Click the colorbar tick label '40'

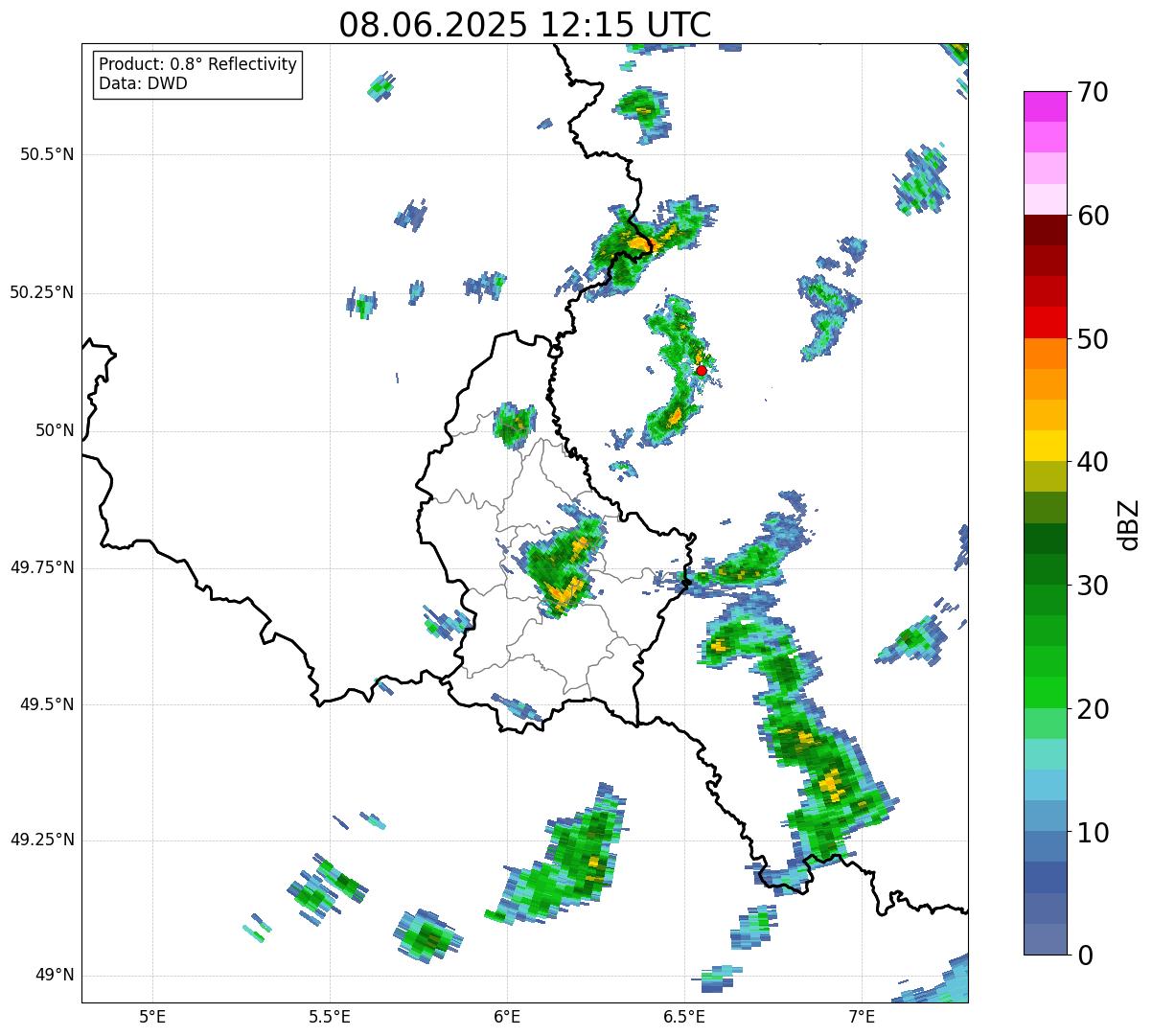[x=1093, y=462]
